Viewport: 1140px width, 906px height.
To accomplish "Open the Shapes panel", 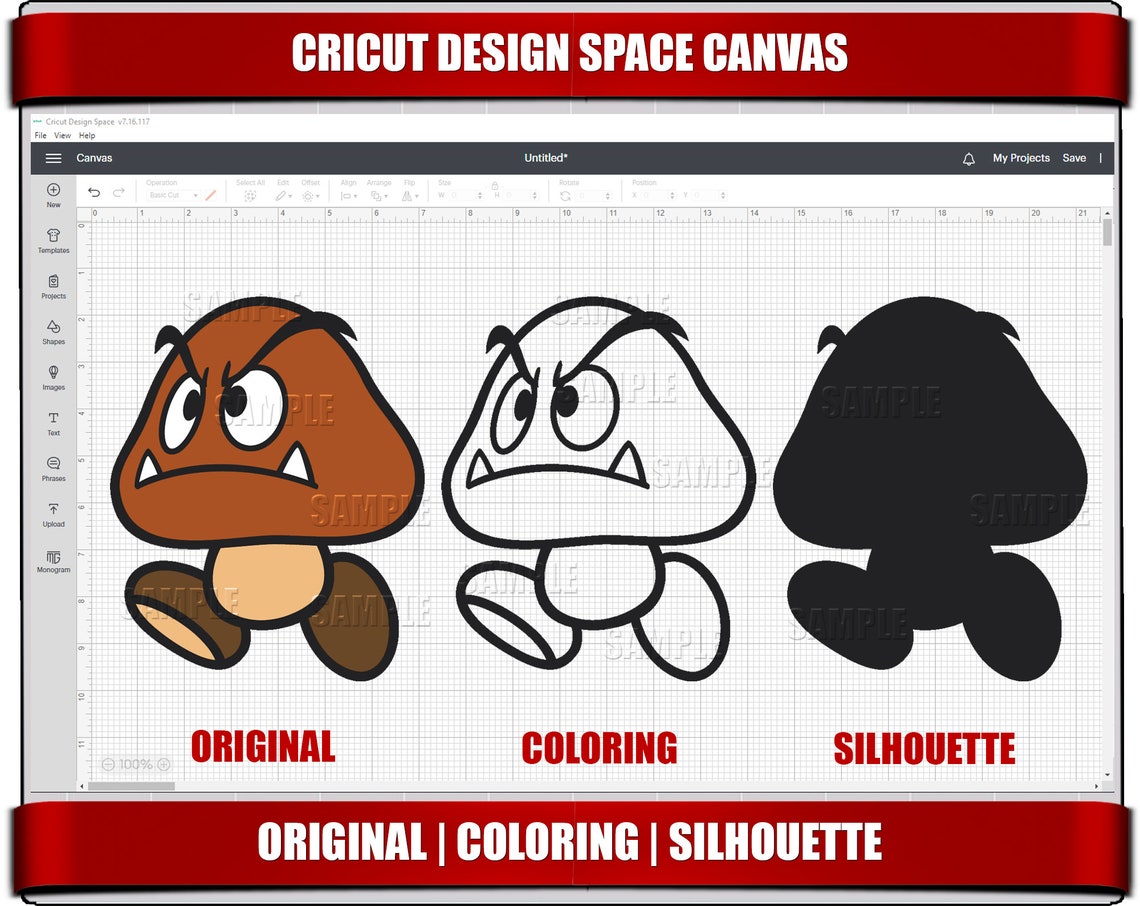I will click(52, 330).
